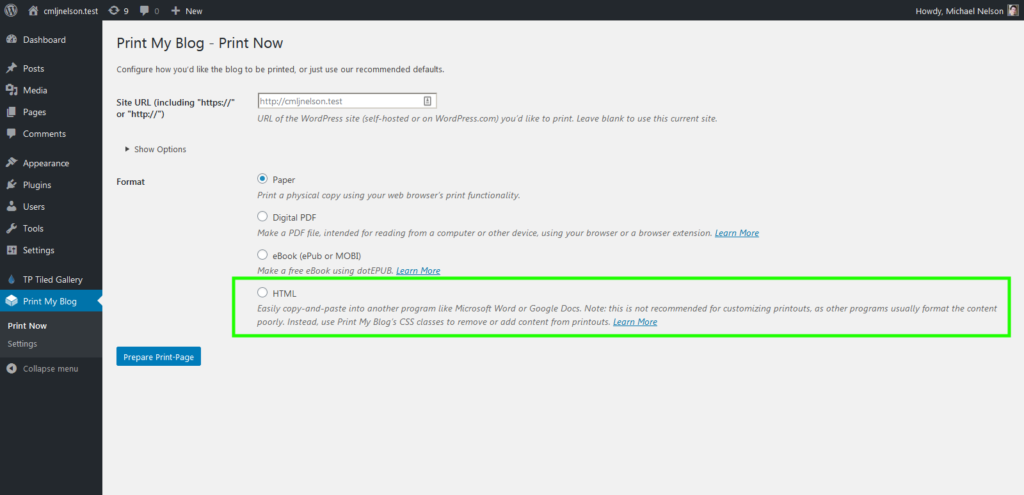
Task: Click the Pages icon in sidebar
Action: pyautogui.click(x=11, y=112)
